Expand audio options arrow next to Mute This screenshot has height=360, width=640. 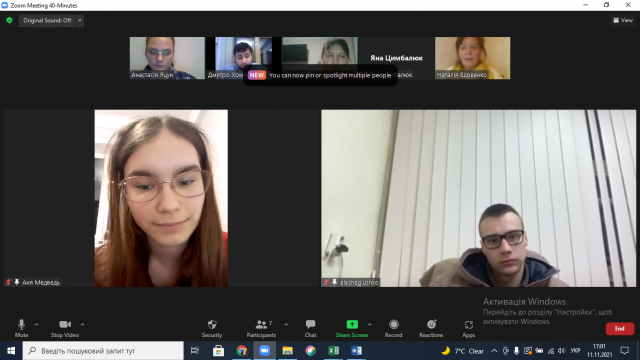tap(36, 324)
